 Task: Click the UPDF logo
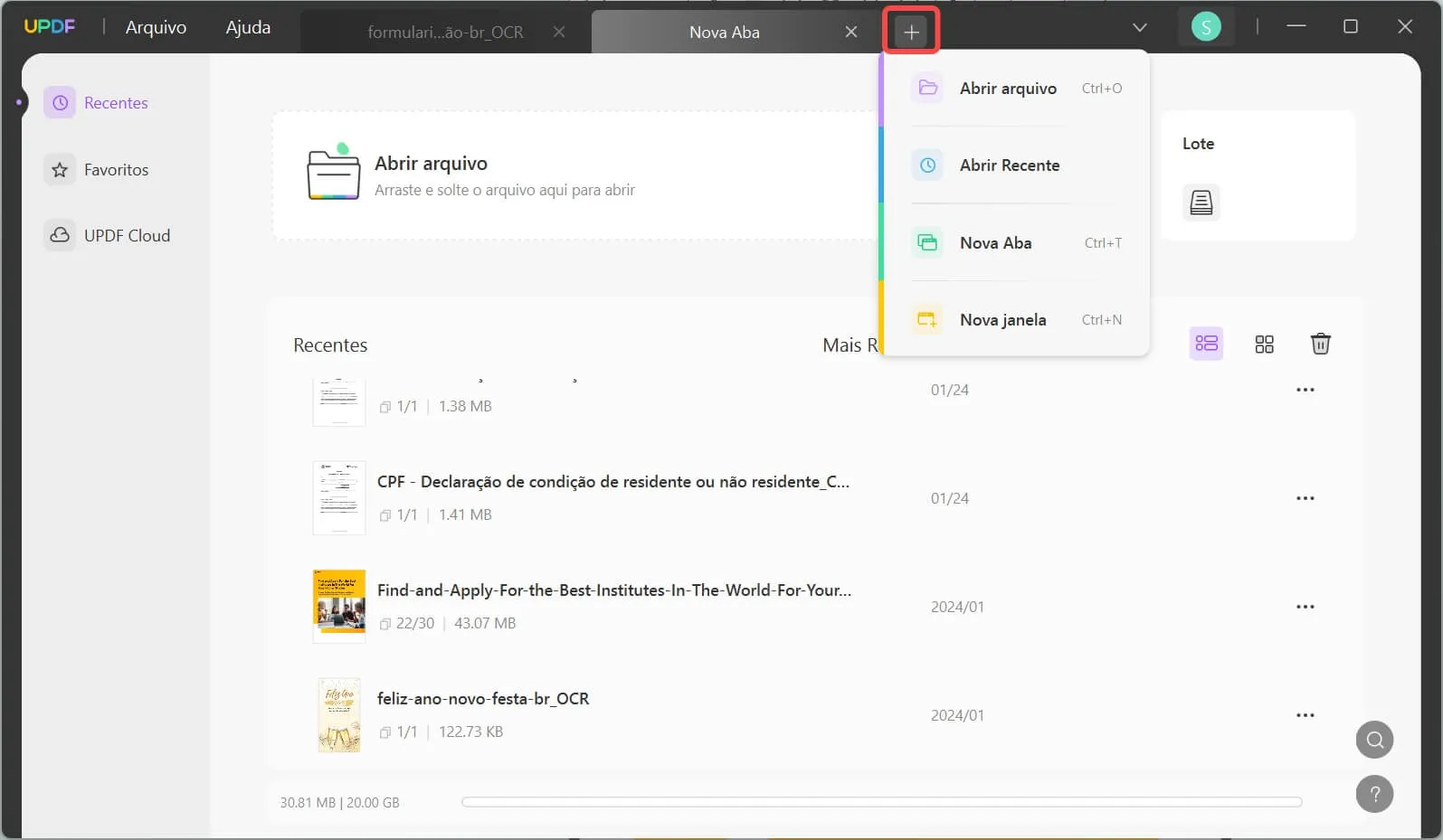point(50,26)
